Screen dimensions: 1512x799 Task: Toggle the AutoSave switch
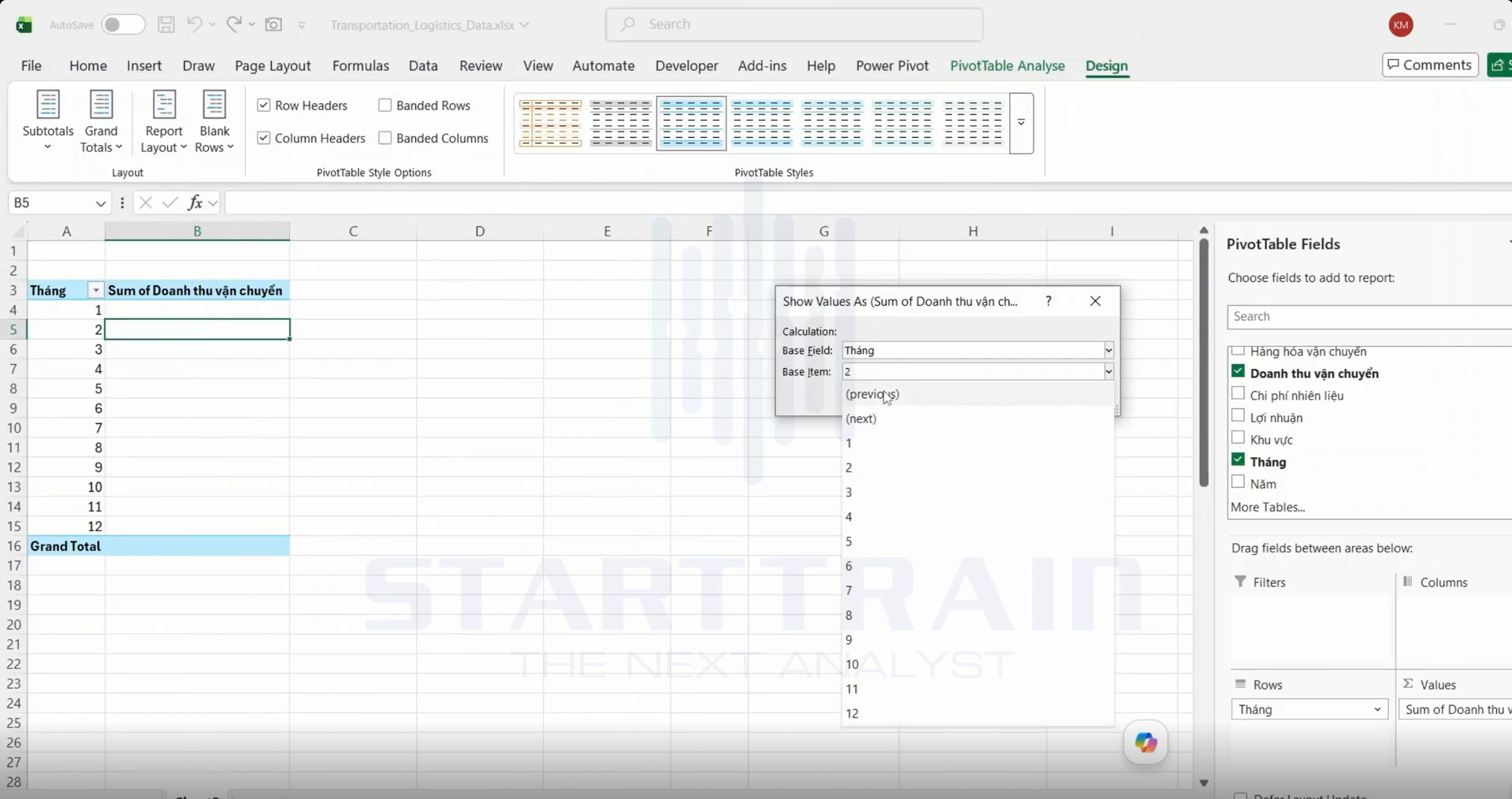[x=123, y=24]
